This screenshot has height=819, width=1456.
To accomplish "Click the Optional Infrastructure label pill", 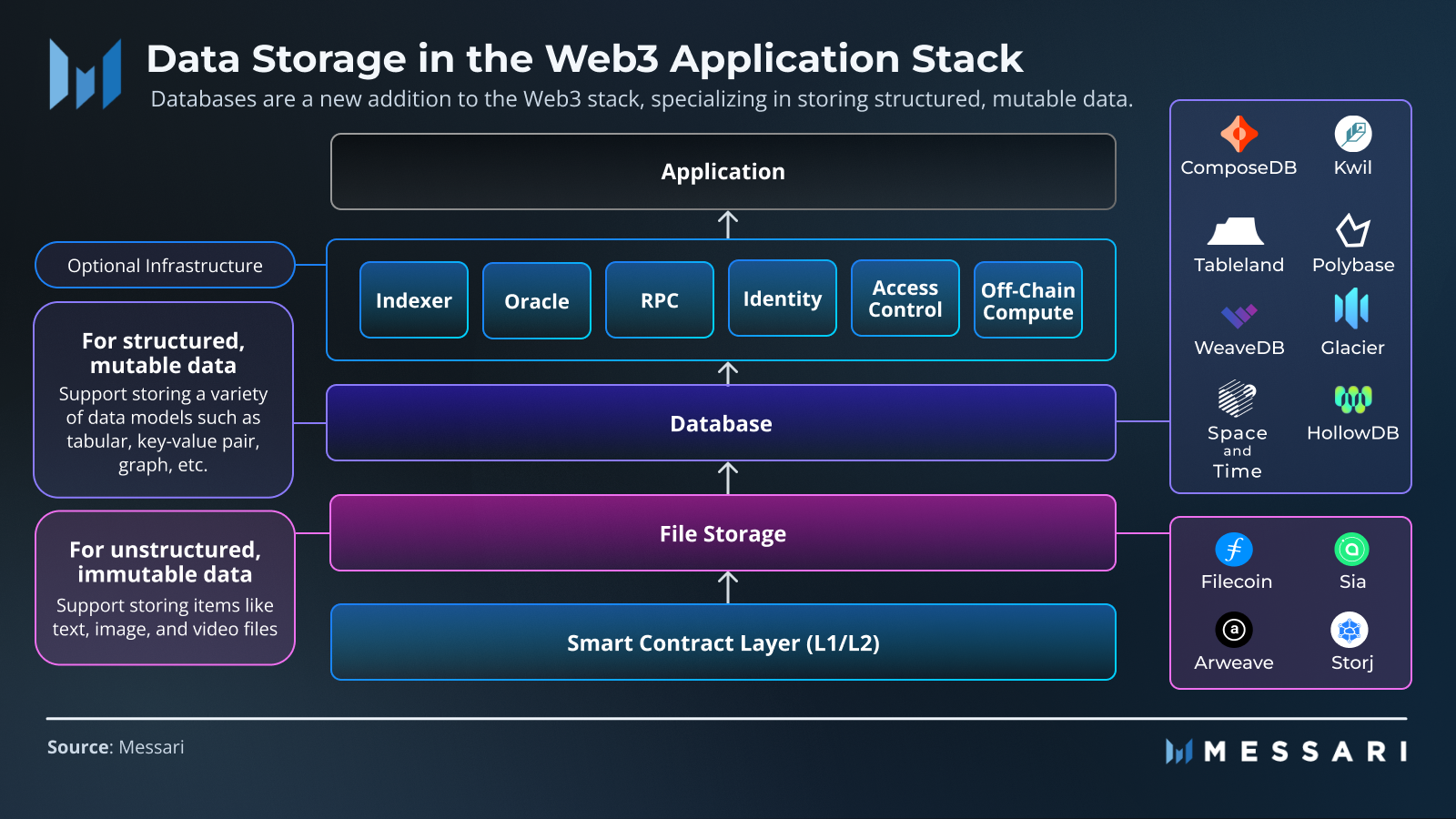I will [x=165, y=265].
